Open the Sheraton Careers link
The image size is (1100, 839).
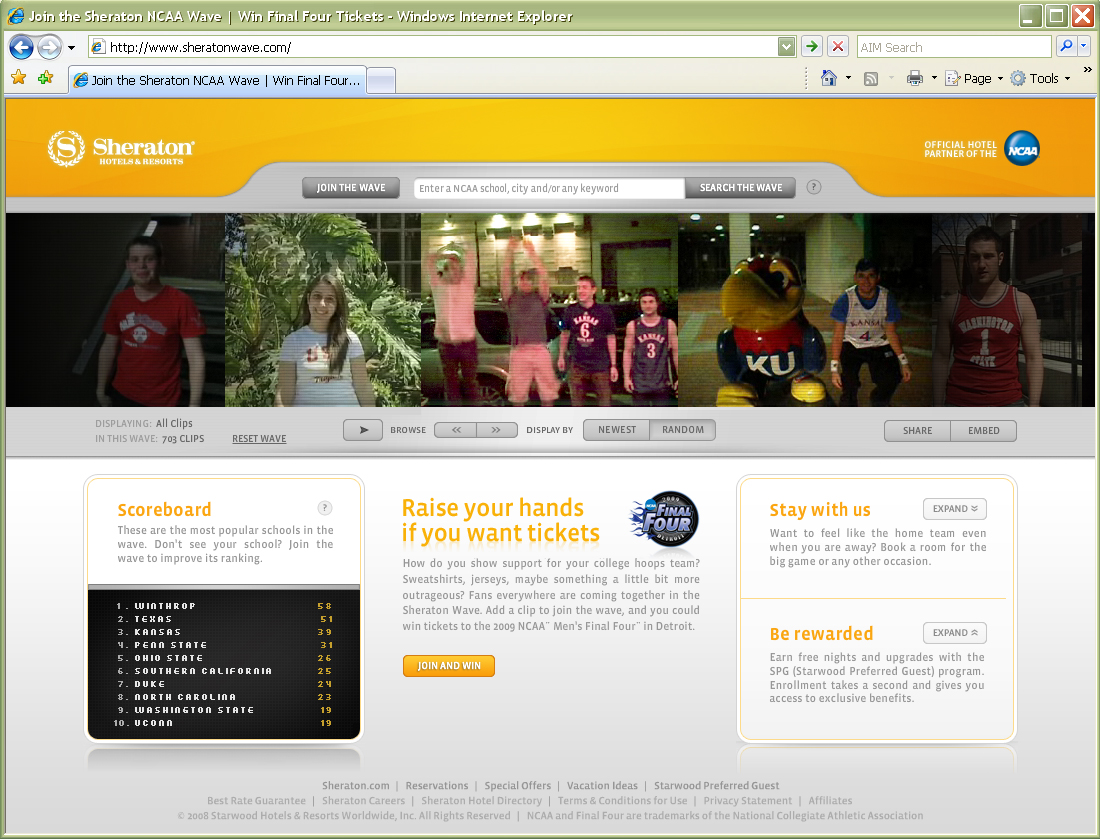pyautogui.click(x=363, y=800)
